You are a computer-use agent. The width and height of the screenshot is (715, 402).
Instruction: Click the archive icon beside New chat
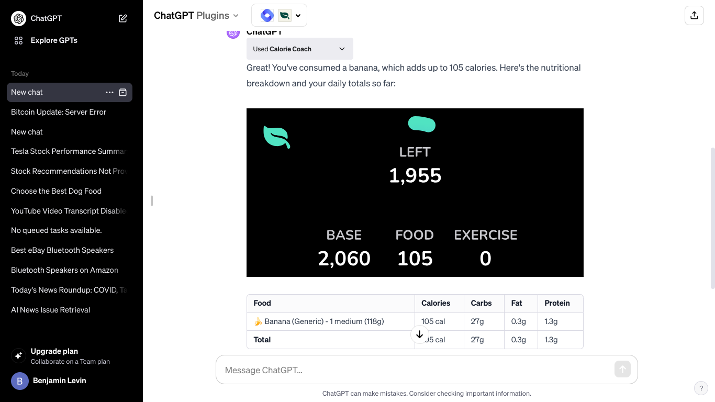point(123,92)
